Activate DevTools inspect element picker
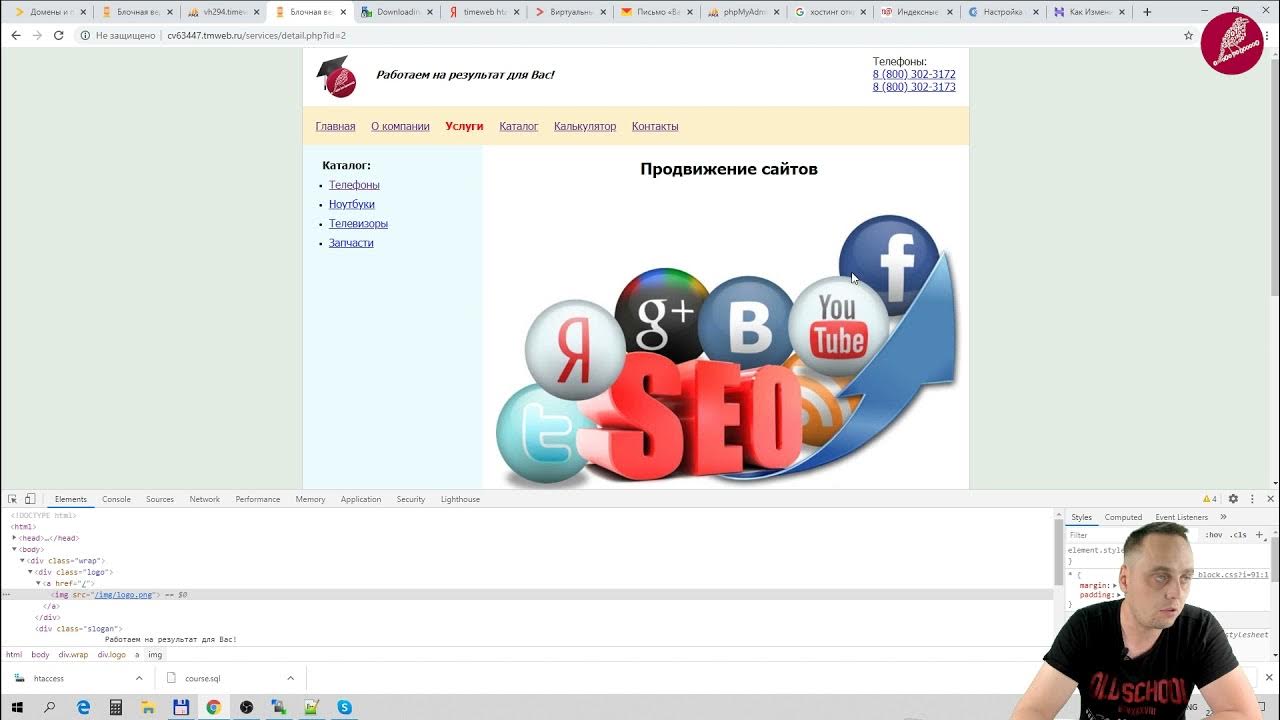The image size is (1280, 720). 12,499
